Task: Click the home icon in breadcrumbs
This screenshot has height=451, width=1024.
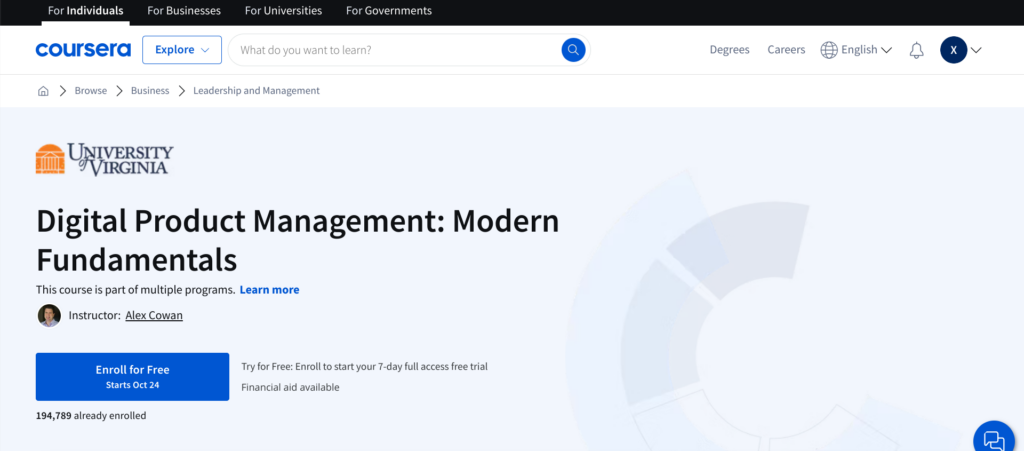Action: [x=43, y=91]
